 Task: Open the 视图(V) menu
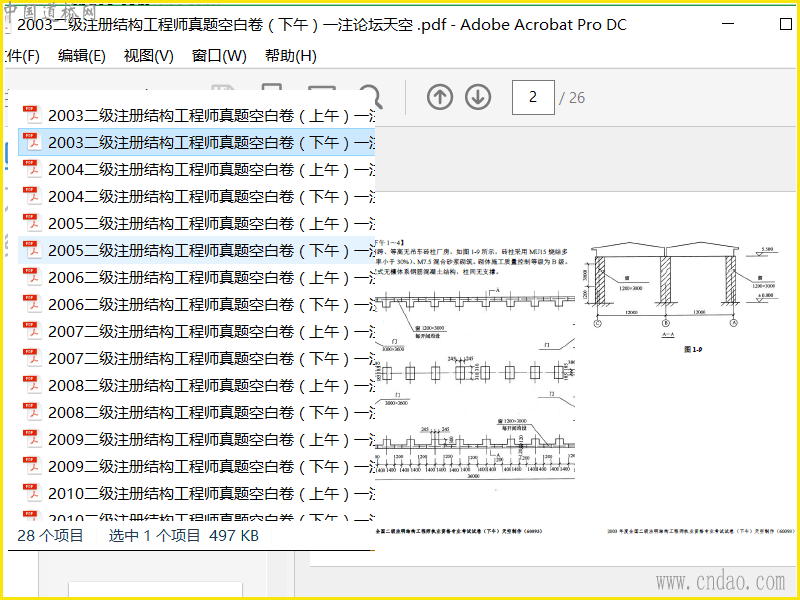(148, 56)
